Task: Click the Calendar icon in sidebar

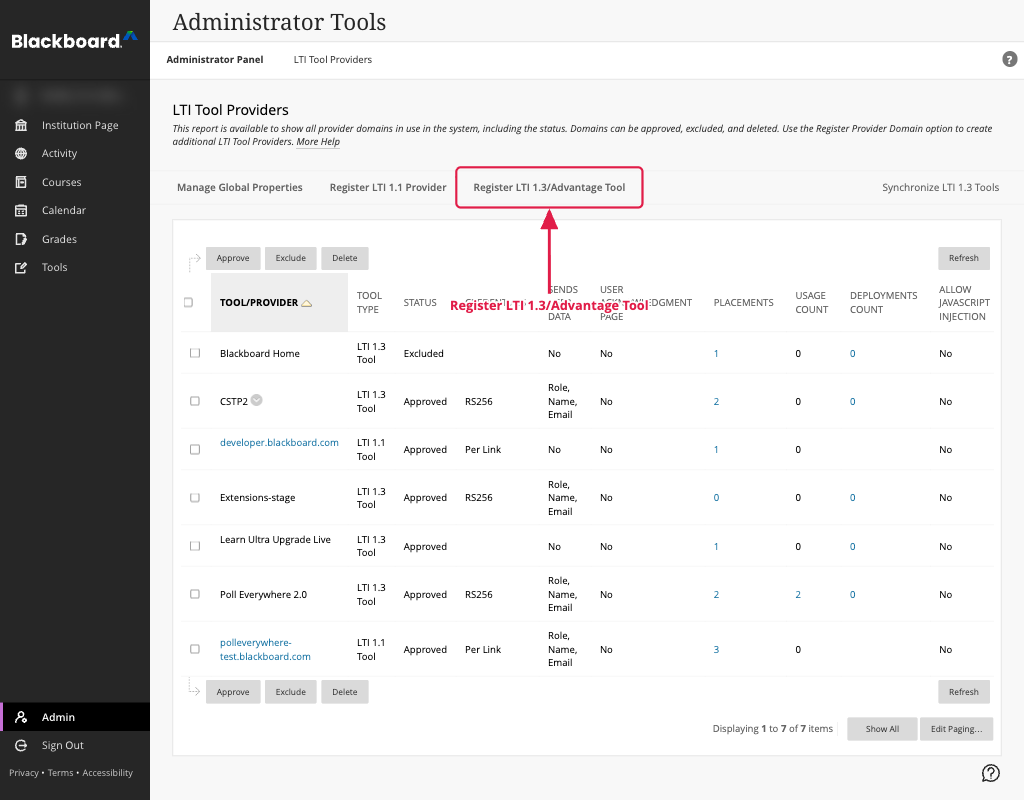Action: click(21, 210)
